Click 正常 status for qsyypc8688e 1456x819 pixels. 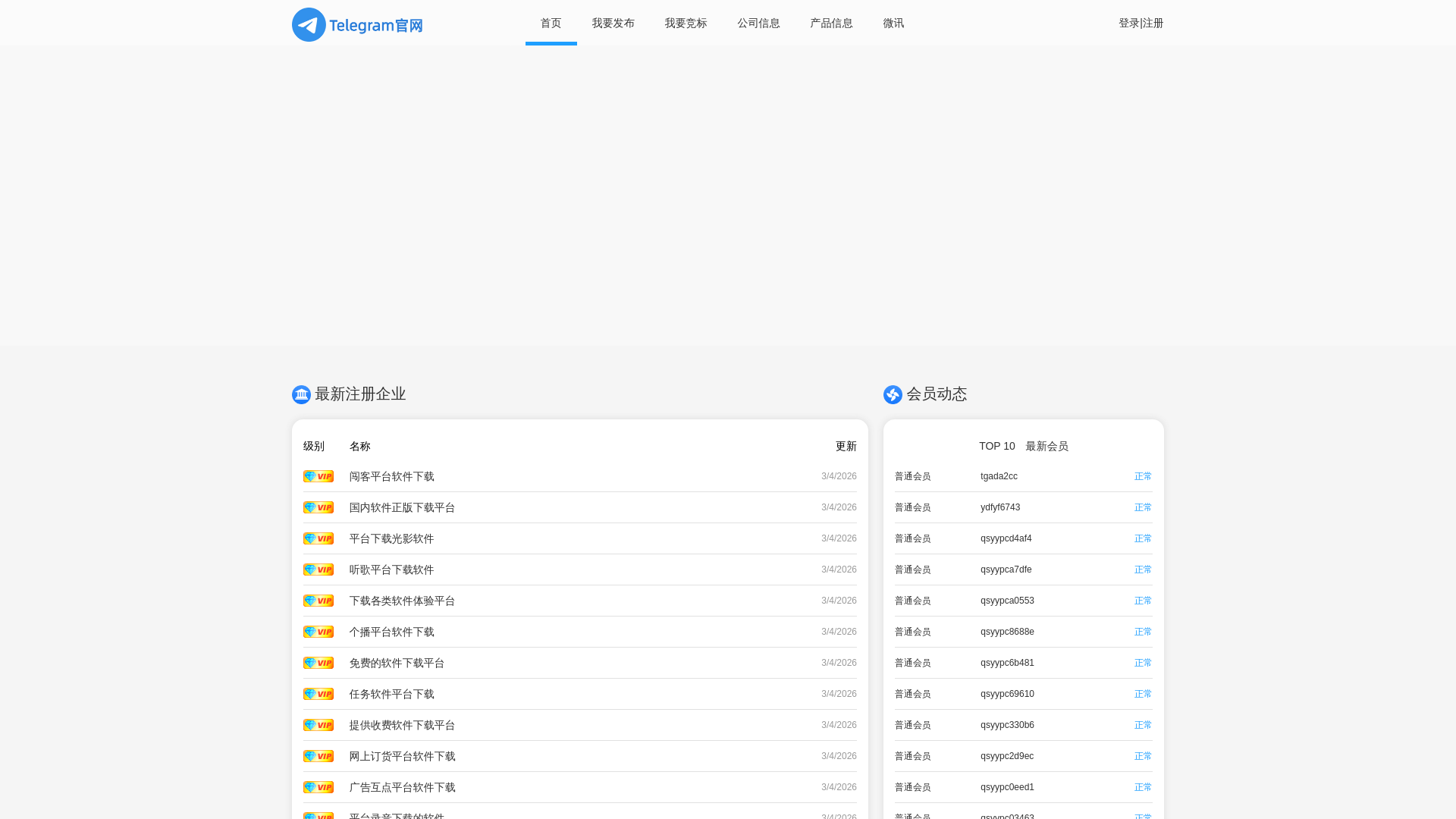click(x=1144, y=632)
